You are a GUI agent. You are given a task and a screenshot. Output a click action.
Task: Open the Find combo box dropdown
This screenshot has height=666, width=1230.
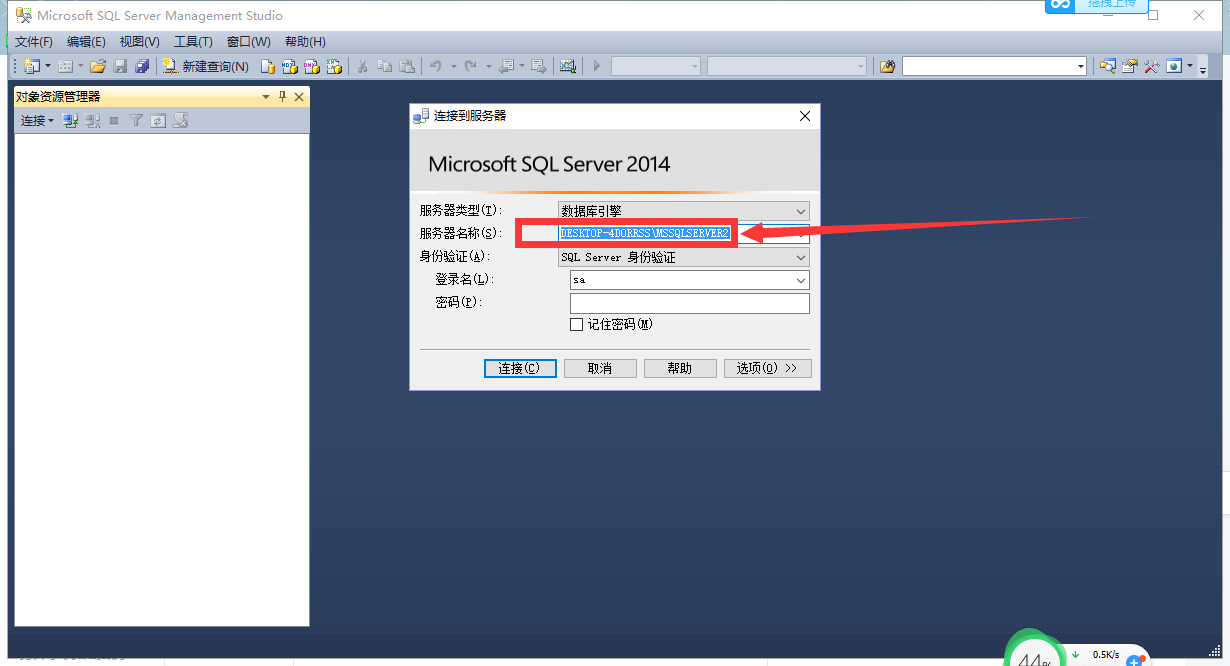pyautogui.click(x=1080, y=66)
